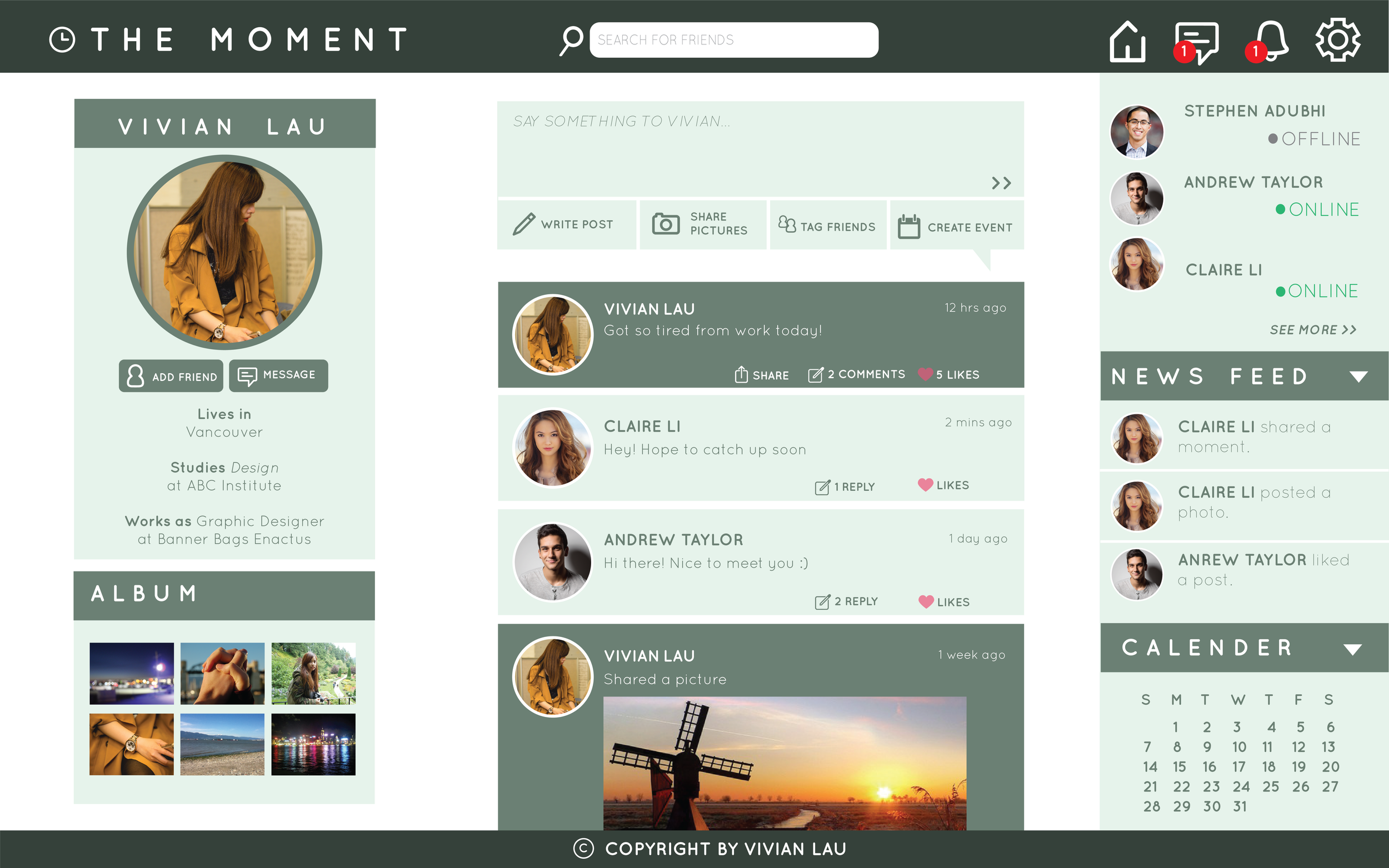The height and width of the screenshot is (868, 1389).
Task: Open the night harbor lights album thumbnail
Action: 313,744
